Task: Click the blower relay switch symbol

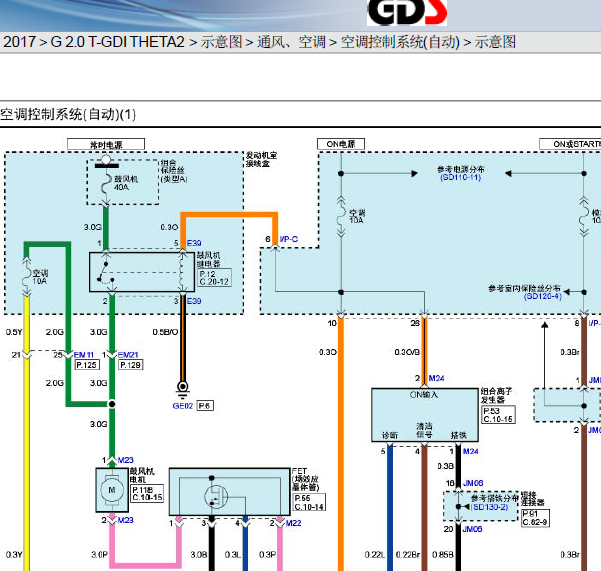Action: [106, 273]
